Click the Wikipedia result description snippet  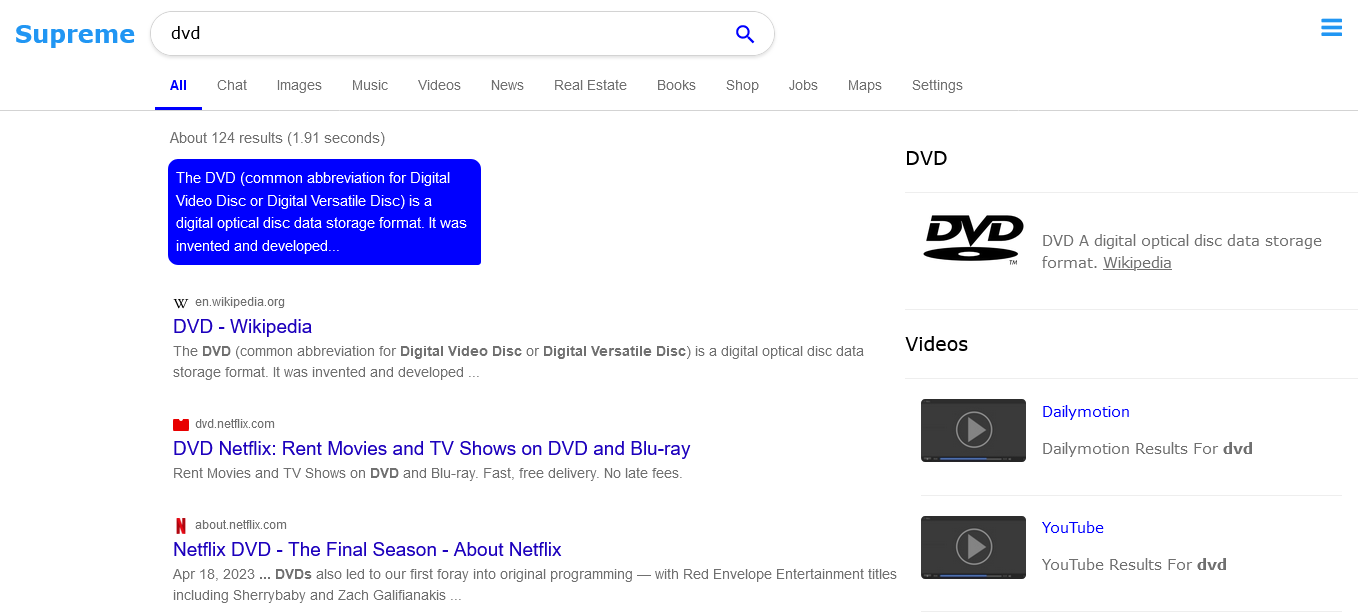pyautogui.click(x=518, y=362)
